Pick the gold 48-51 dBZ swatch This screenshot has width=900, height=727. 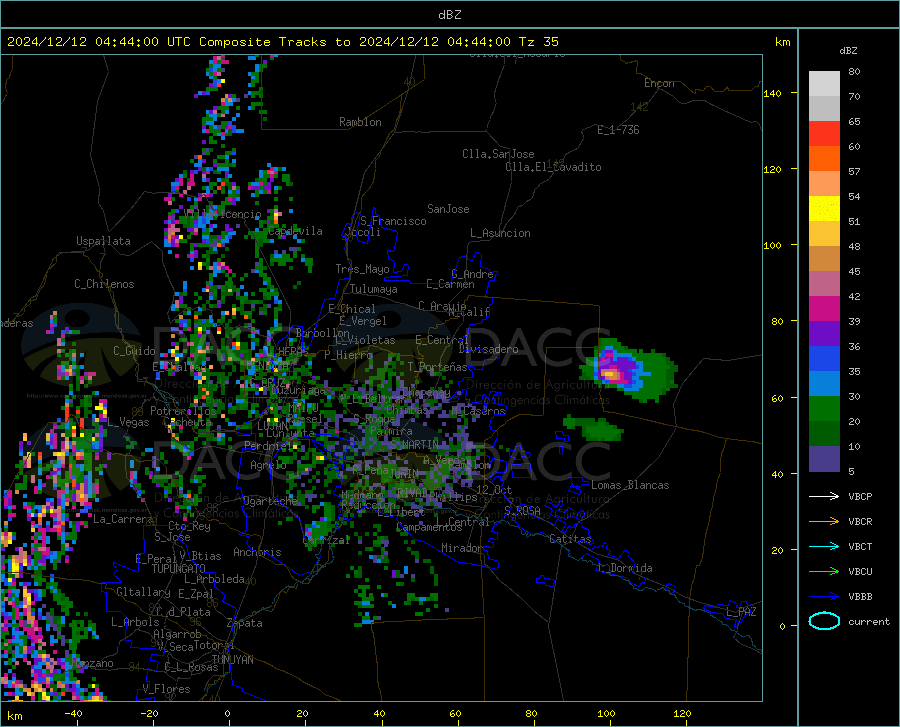pyautogui.click(x=824, y=234)
